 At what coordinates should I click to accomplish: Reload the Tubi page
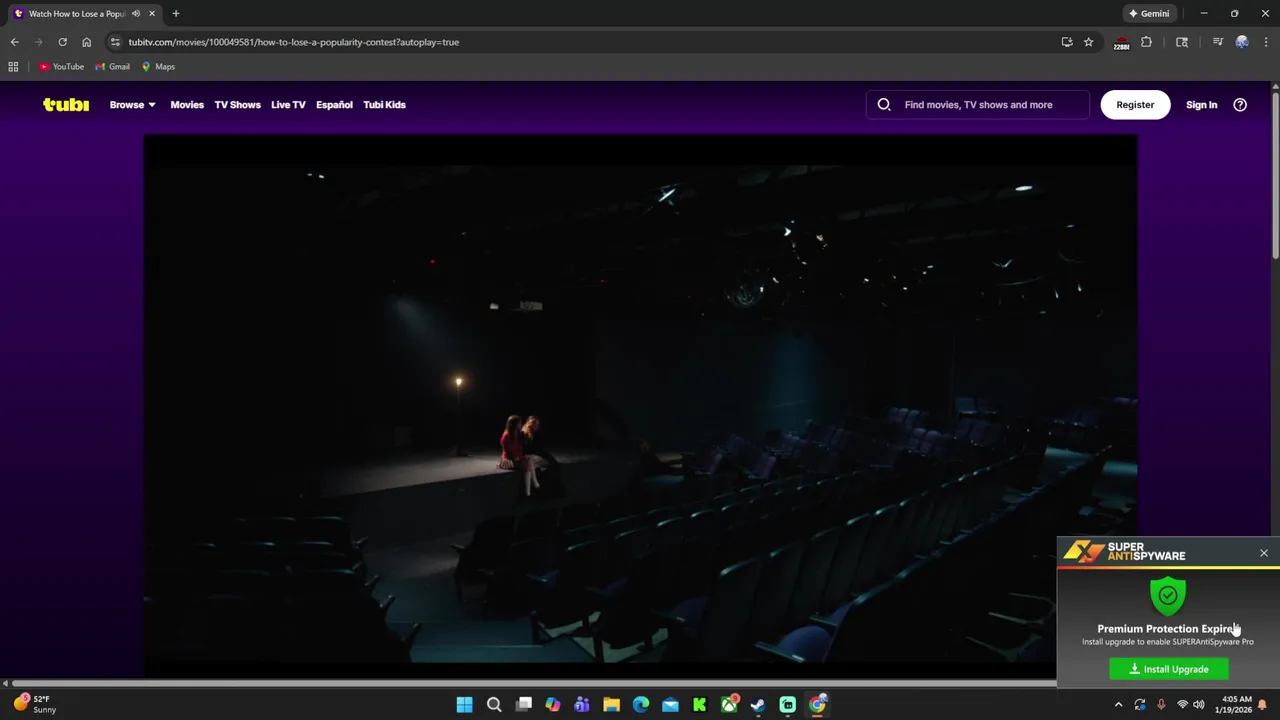[62, 42]
